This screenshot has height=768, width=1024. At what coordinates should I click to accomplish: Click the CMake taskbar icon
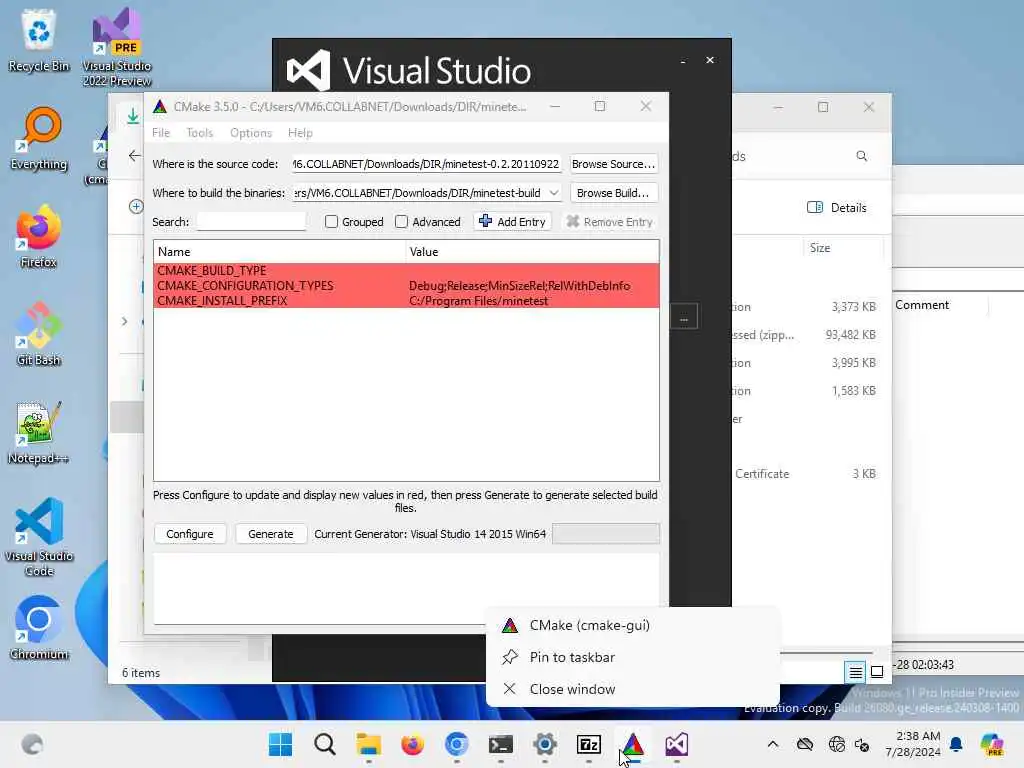point(633,744)
